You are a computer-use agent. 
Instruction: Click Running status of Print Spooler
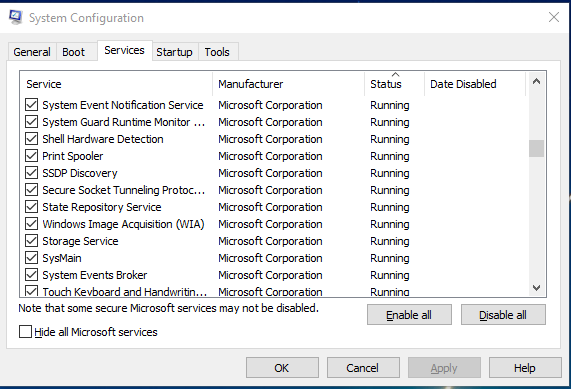[x=390, y=156]
